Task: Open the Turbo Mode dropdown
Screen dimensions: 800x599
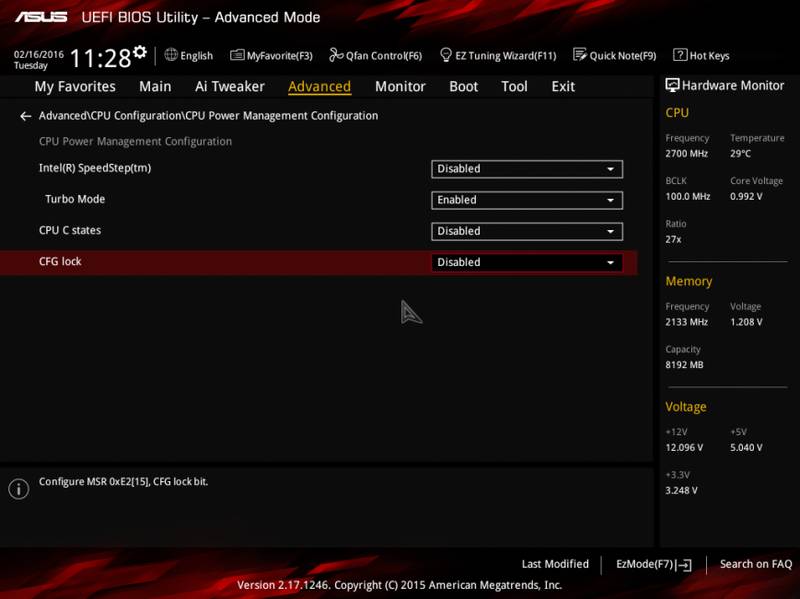Action: pyautogui.click(x=527, y=200)
